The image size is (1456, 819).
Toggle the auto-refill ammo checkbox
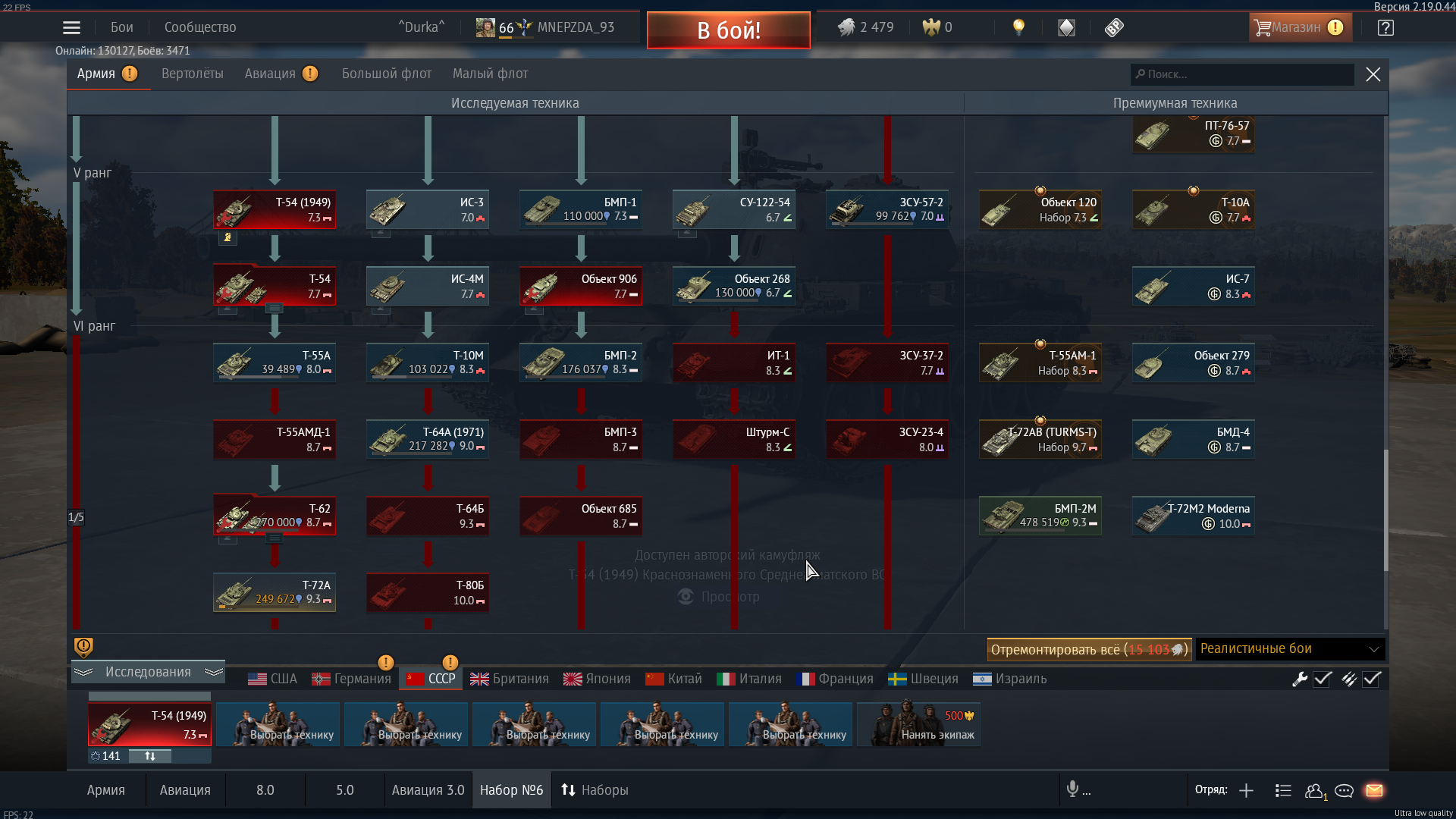point(1372,679)
